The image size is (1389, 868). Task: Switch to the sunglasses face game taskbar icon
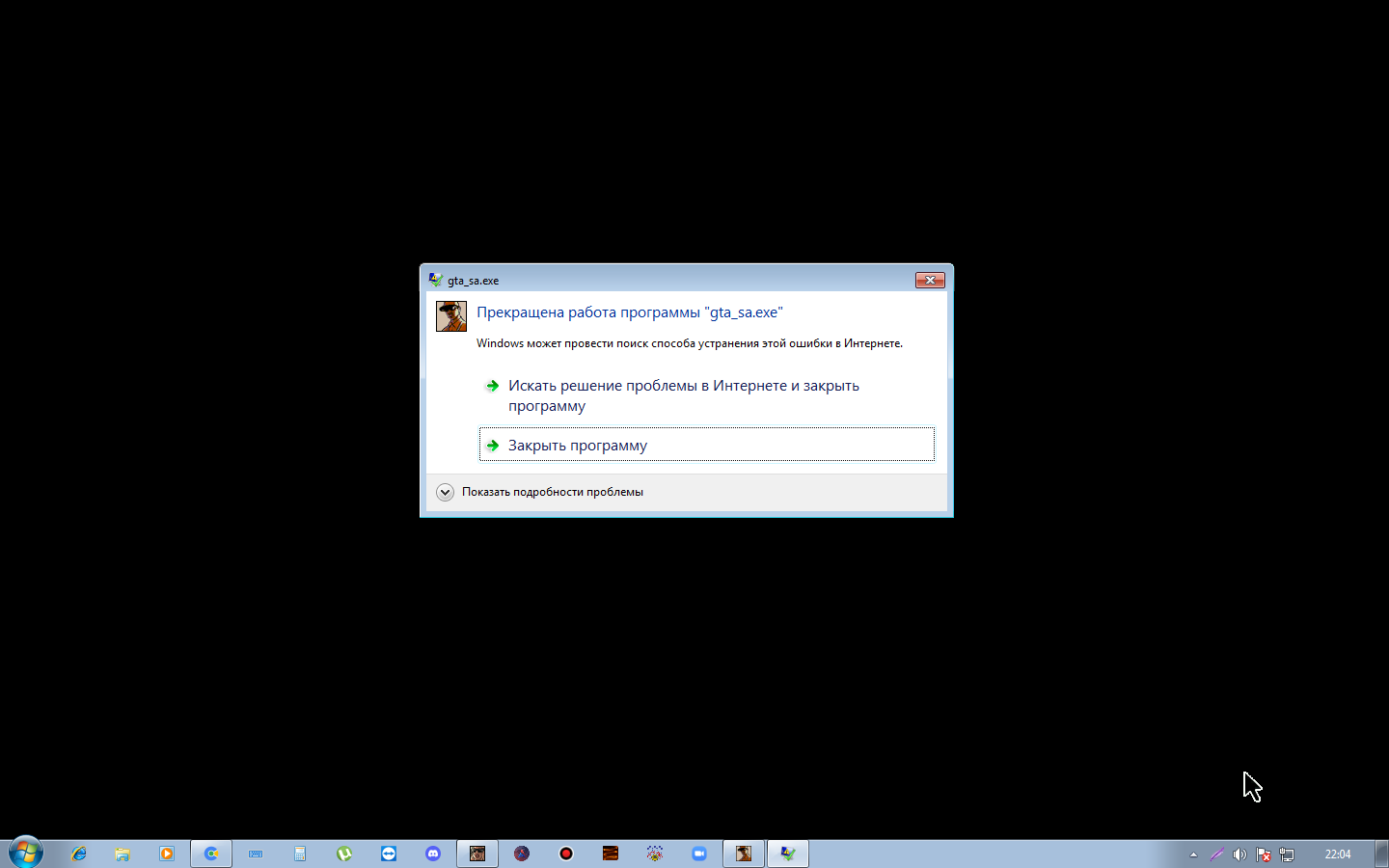477,854
